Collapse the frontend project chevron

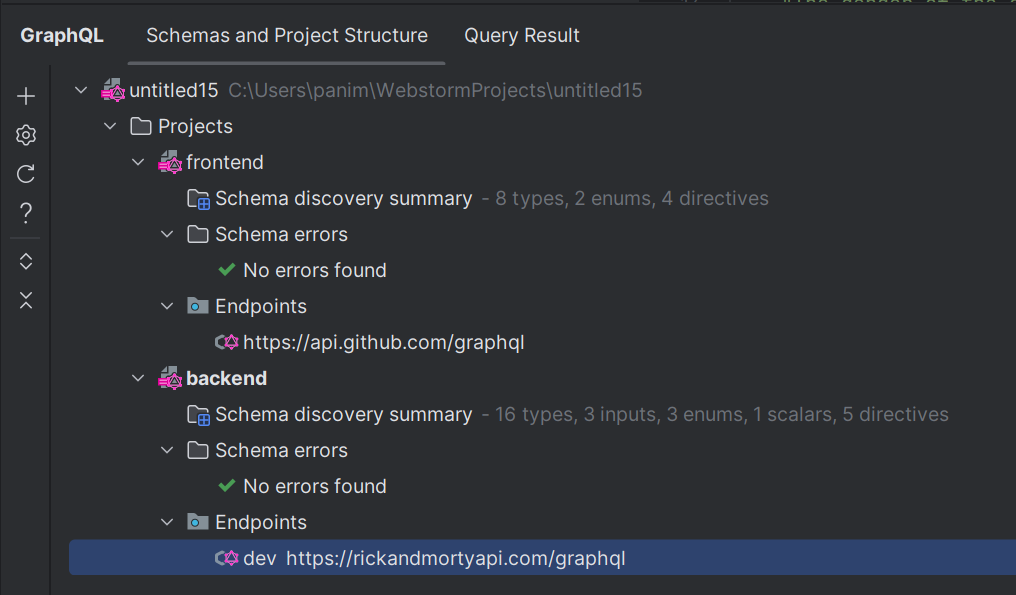point(138,162)
